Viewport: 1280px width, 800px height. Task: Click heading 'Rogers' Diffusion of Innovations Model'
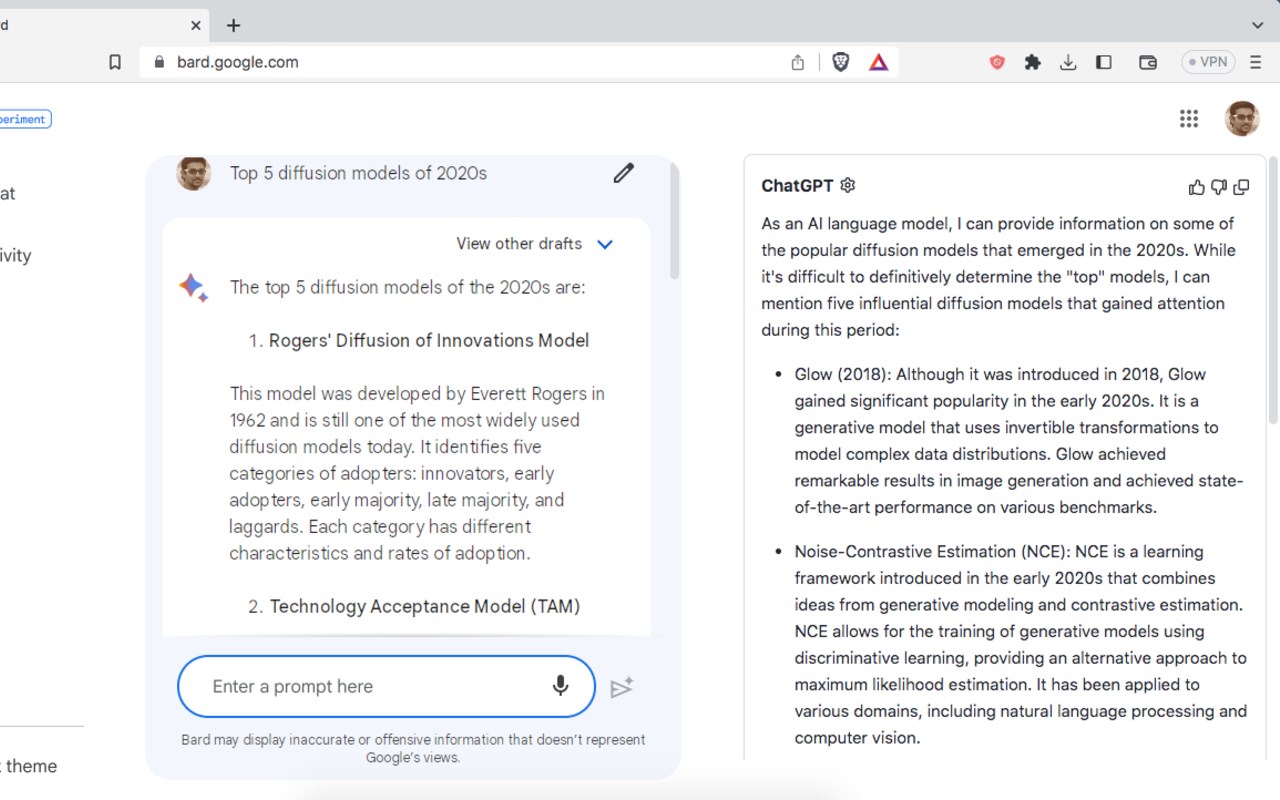click(429, 340)
